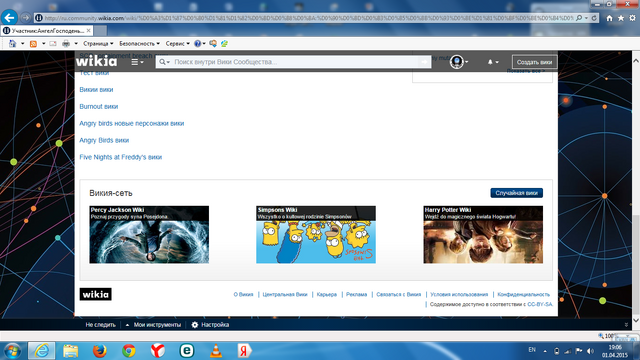Image resolution: width=640 pixels, height=360 pixels.
Task: Open the Сервис menu
Action: click(177, 43)
